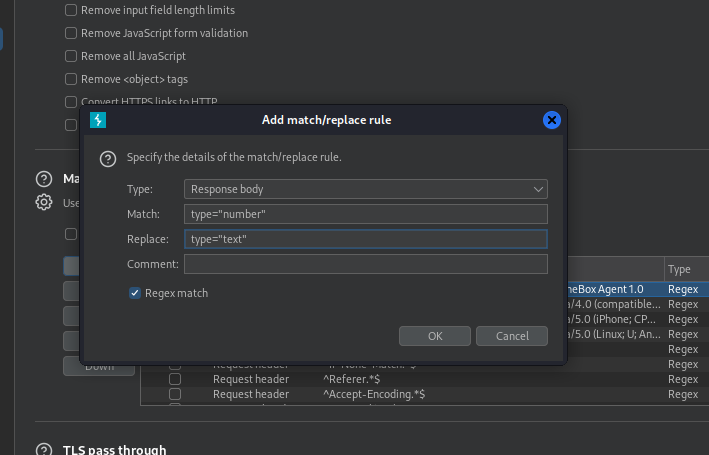The width and height of the screenshot is (709, 455).
Task: Open help for the Match and replace section
Action: pos(44,179)
